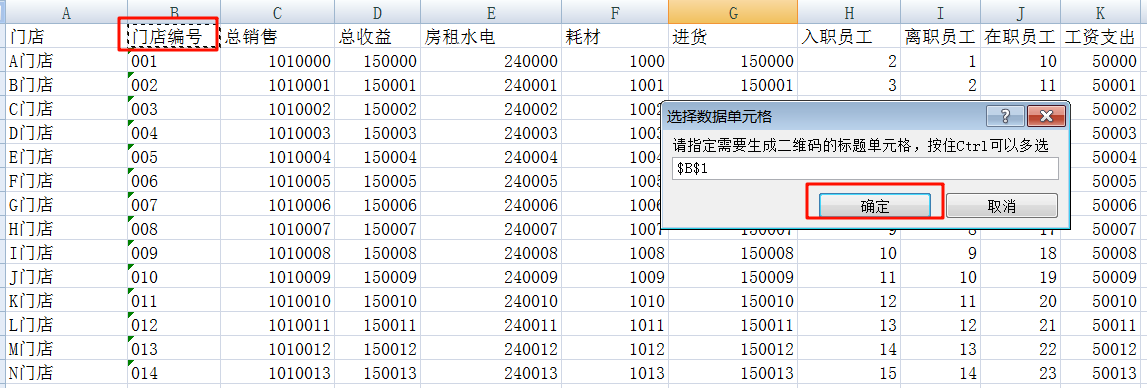The width and height of the screenshot is (1147, 388).
Task: Select column A header
Action: (x=67, y=12)
